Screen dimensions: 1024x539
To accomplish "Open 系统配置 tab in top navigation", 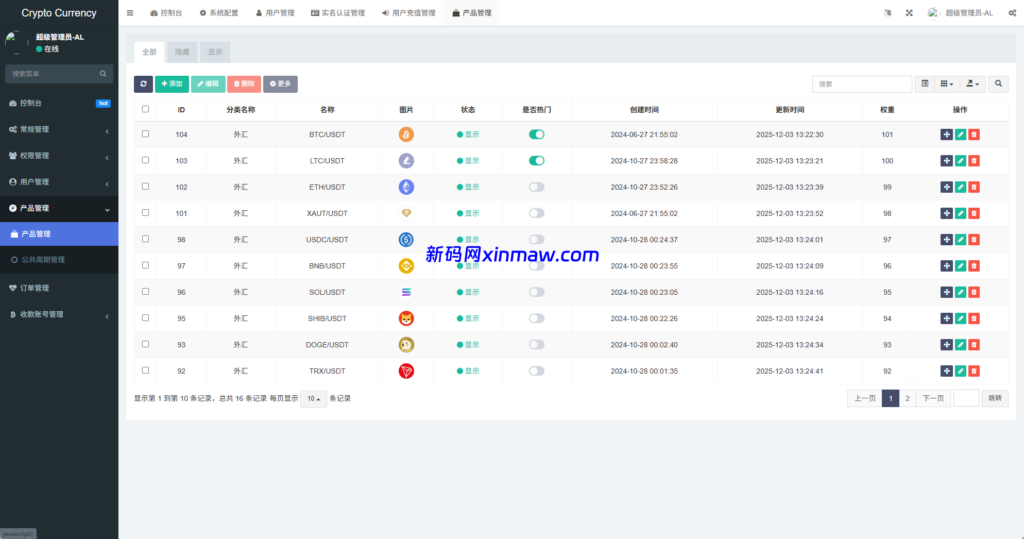I will [x=219, y=12].
